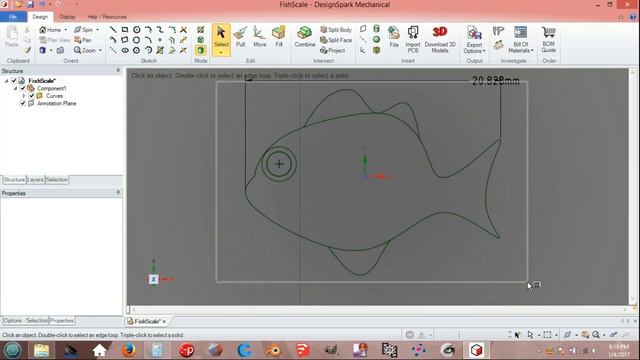Select Annotation Plane in structure tree
The image size is (640, 360).
click(56, 104)
